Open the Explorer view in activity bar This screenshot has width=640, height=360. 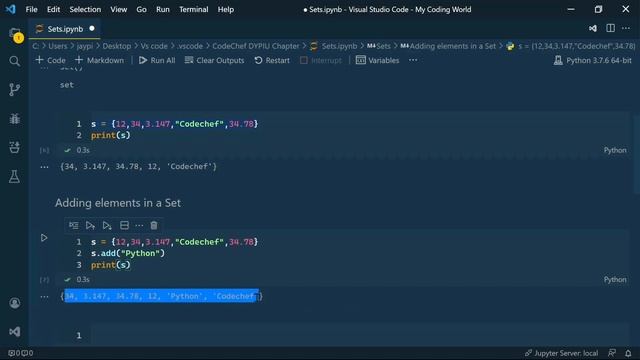15,34
